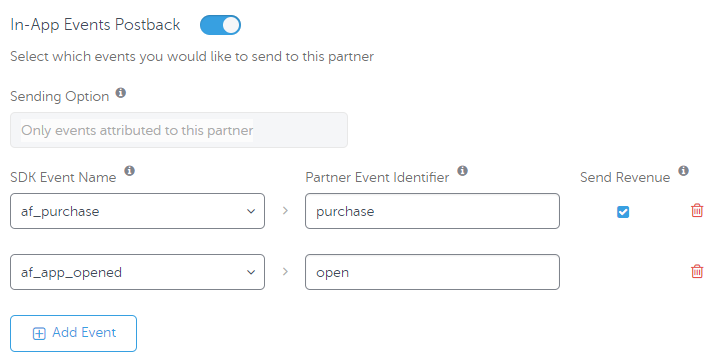Open the af_app_opened SDK event dropdown
The height and width of the screenshot is (360, 711).
click(137, 272)
